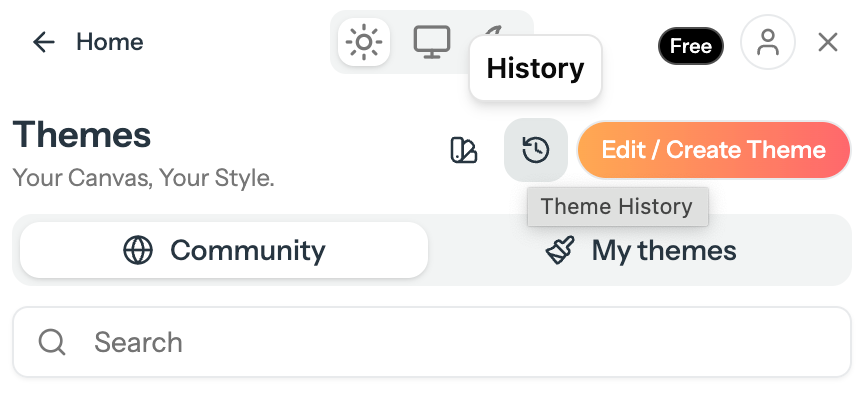Click the Theme History tooltip label
The width and height of the screenshot is (864, 416).
tap(617, 207)
